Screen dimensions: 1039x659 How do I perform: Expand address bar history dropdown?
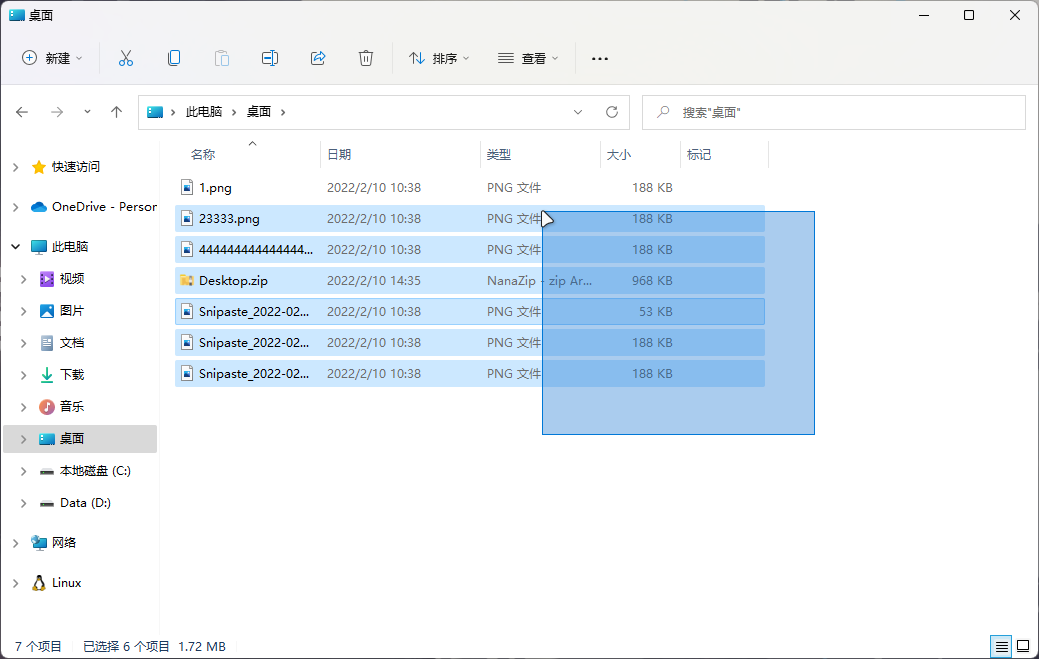tap(578, 112)
